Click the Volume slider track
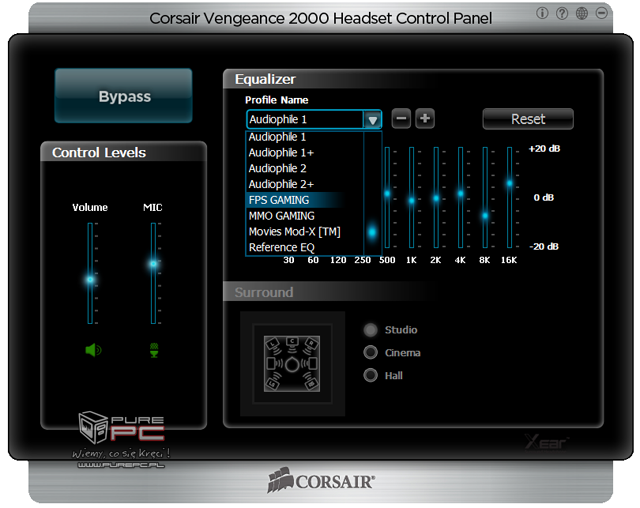Image resolution: width=640 pixels, height=508 pixels. (x=90, y=273)
